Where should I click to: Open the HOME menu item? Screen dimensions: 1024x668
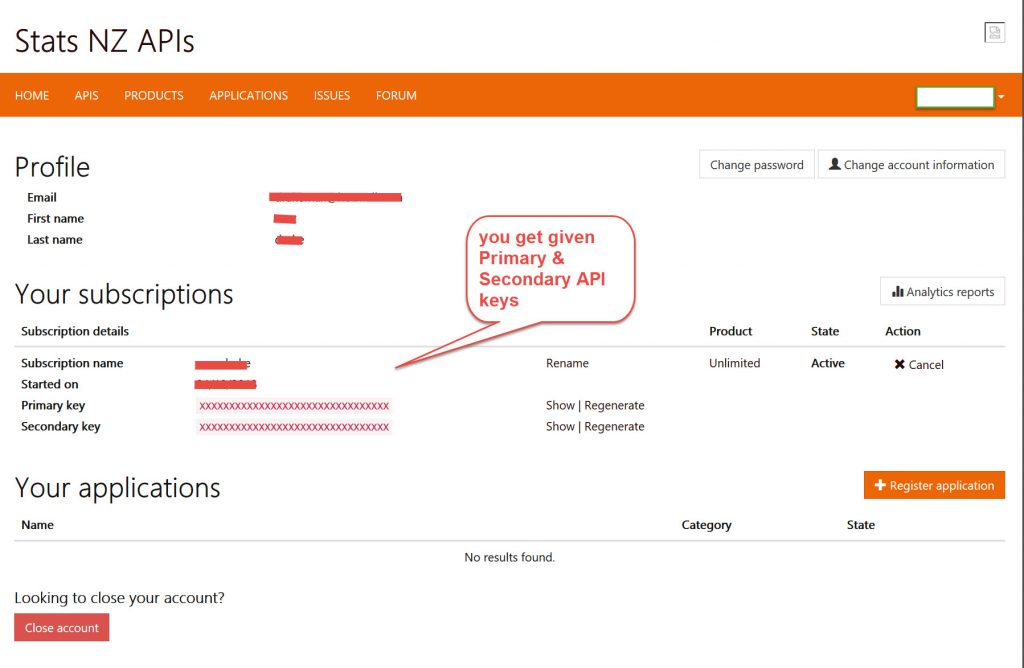point(32,96)
